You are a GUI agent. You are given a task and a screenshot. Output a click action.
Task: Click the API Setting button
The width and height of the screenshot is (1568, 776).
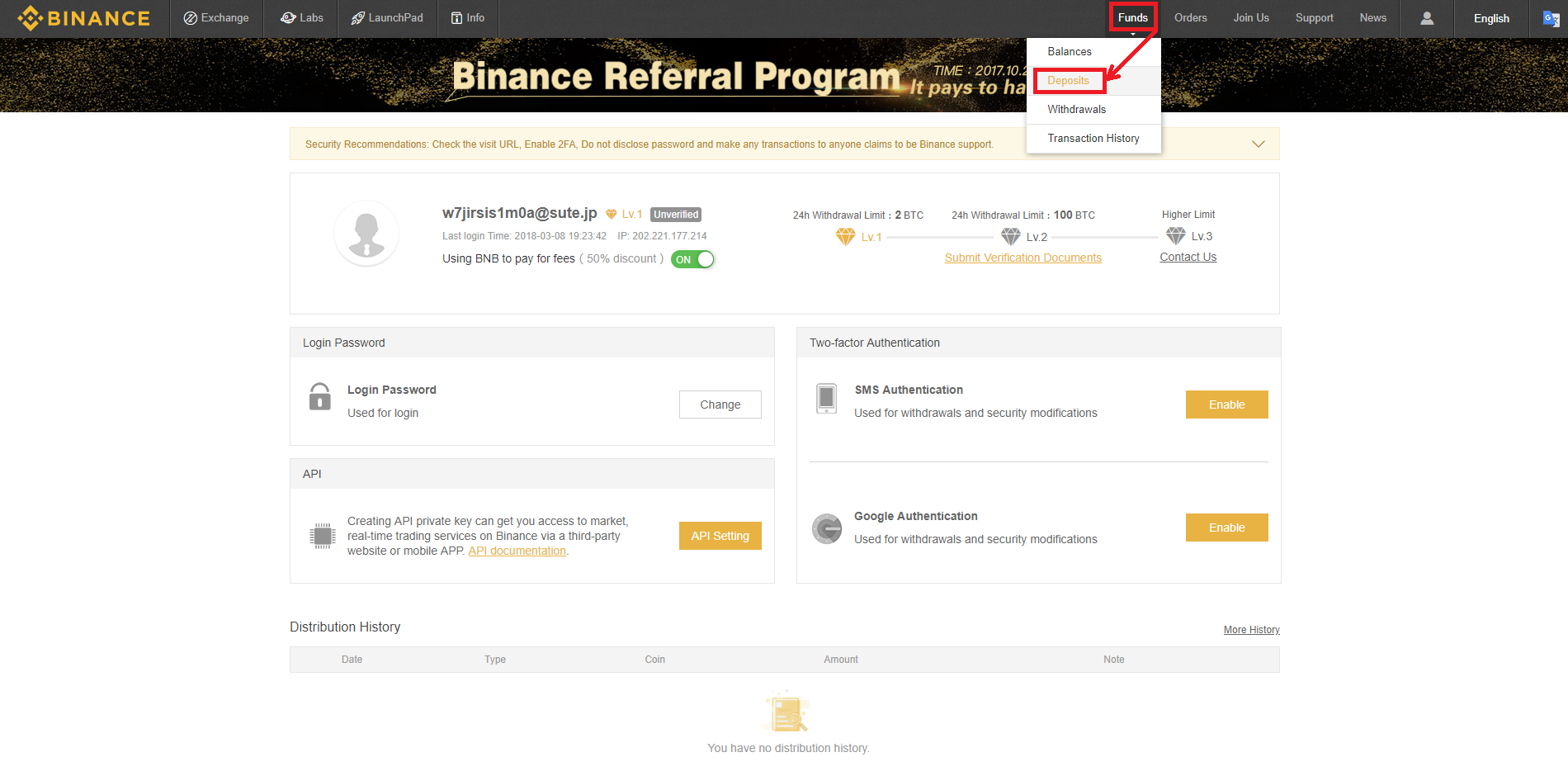pyautogui.click(x=720, y=536)
